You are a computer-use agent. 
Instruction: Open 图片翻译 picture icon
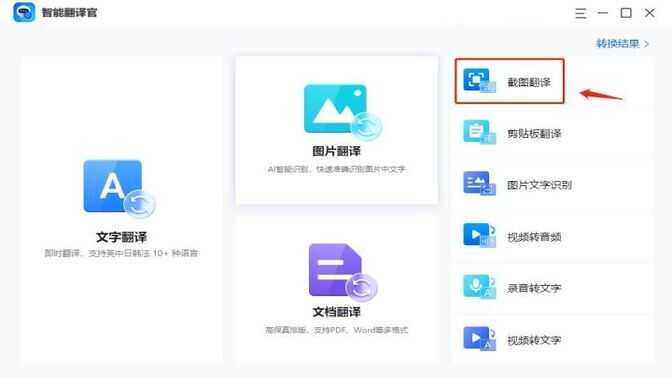point(342,112)
